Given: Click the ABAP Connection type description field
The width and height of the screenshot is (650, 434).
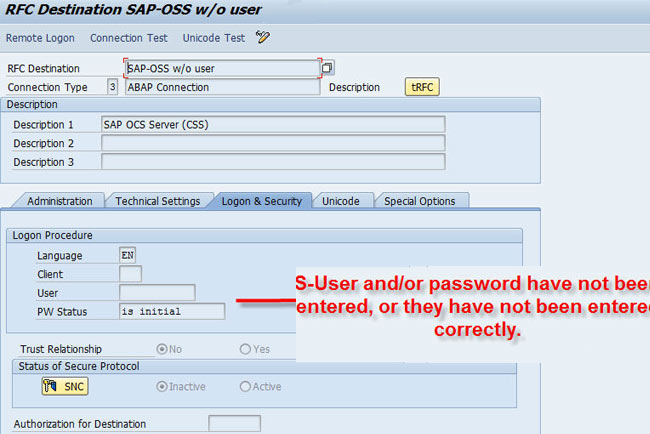Looking at the screenshot, I should (x=223, y=87).
